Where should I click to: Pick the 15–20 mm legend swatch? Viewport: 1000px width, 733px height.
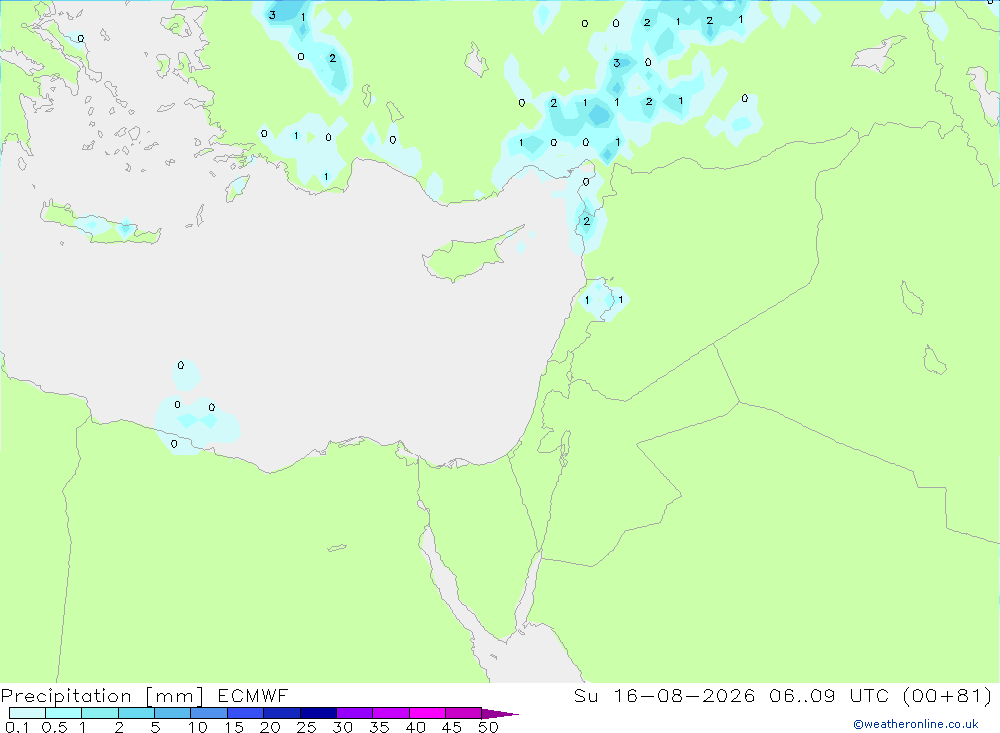(246, 713)
